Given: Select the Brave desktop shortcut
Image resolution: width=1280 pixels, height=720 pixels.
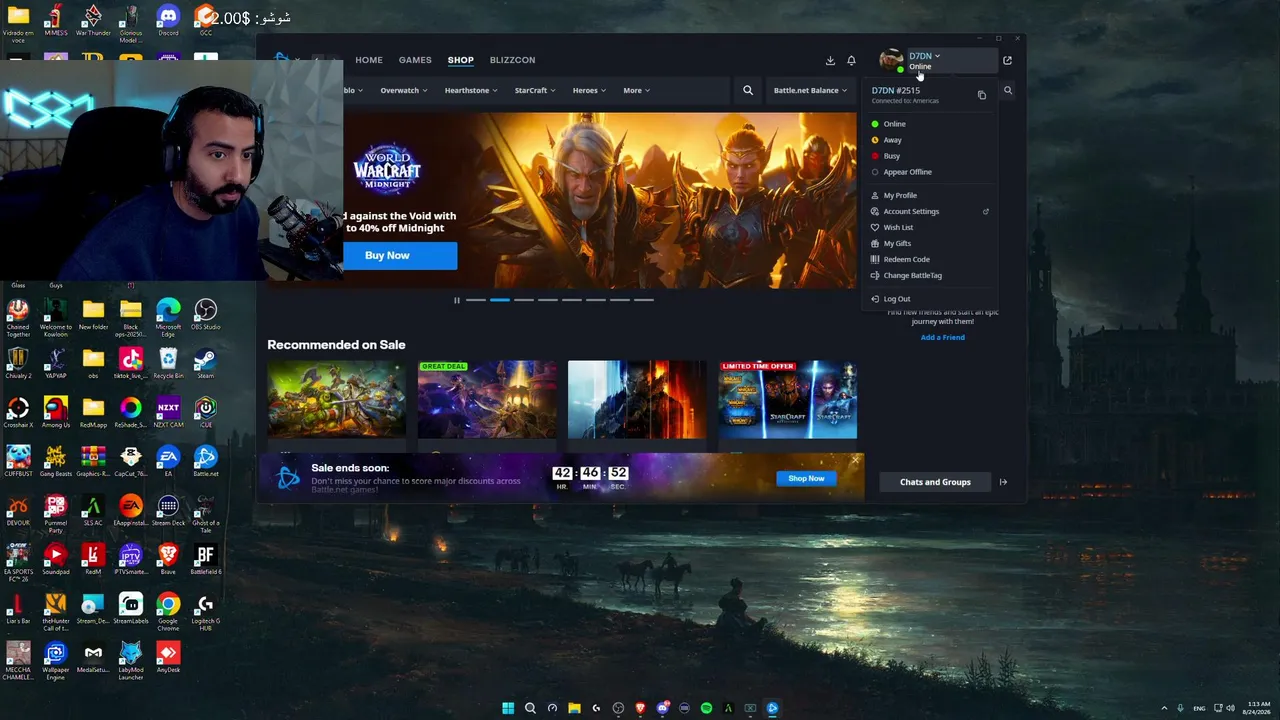Looking at the screenshot, I should [x=168, y=560].
